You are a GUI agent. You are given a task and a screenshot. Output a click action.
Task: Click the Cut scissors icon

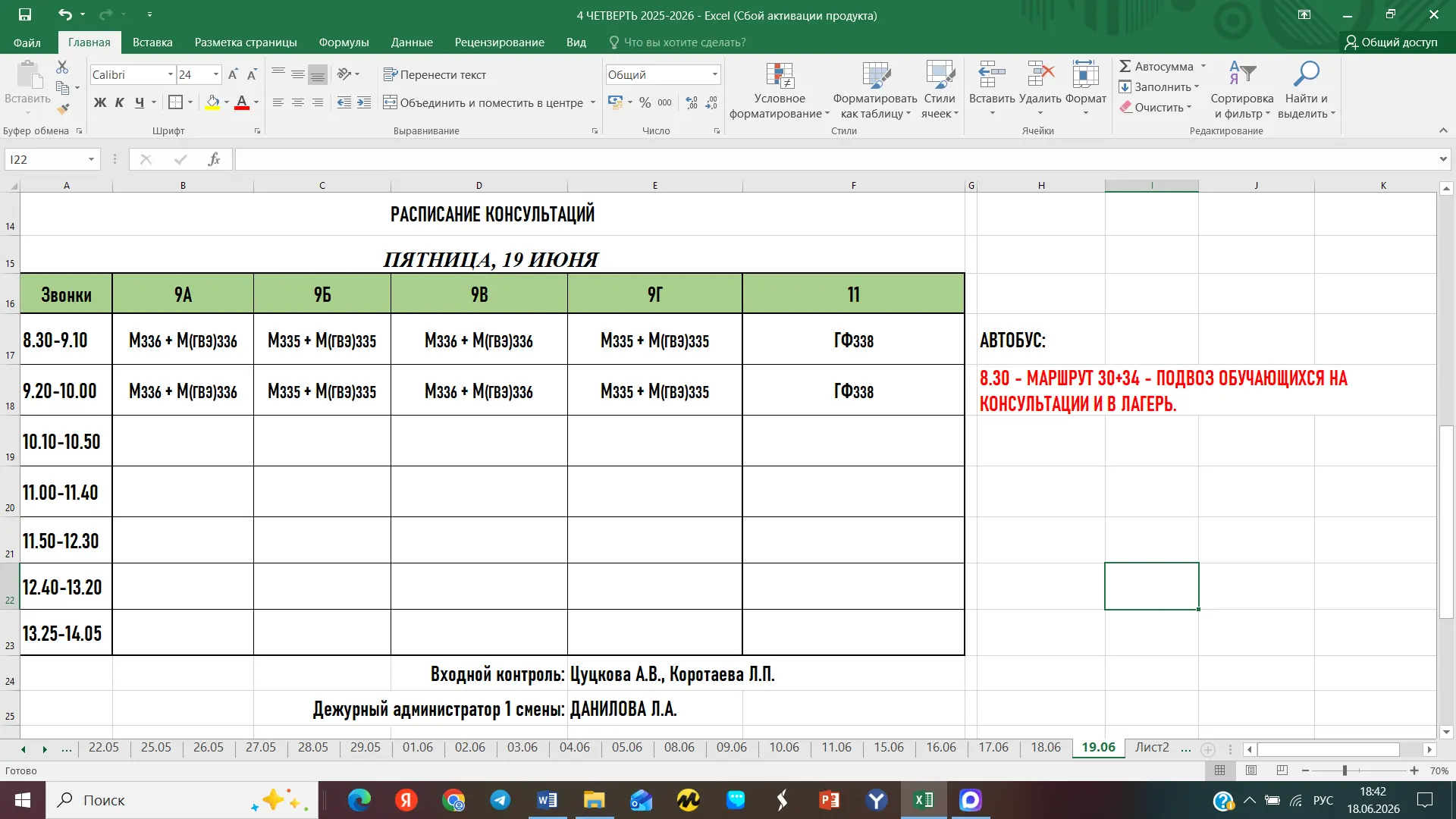point(62,67)
